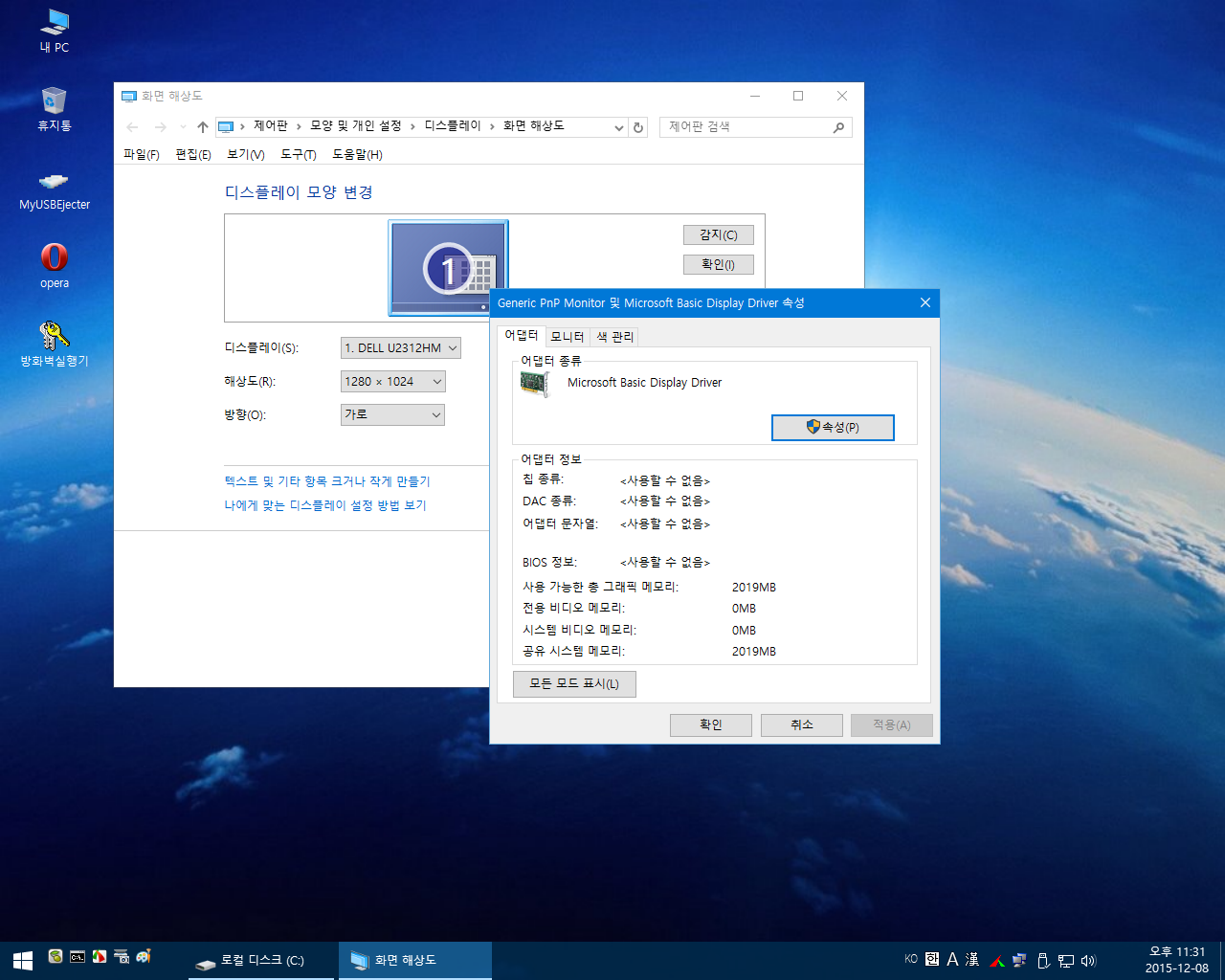Viewport: 1225px width, 980px height.
Task: Open the volume speaker tray icon
Action: (x=1088, y=961)
